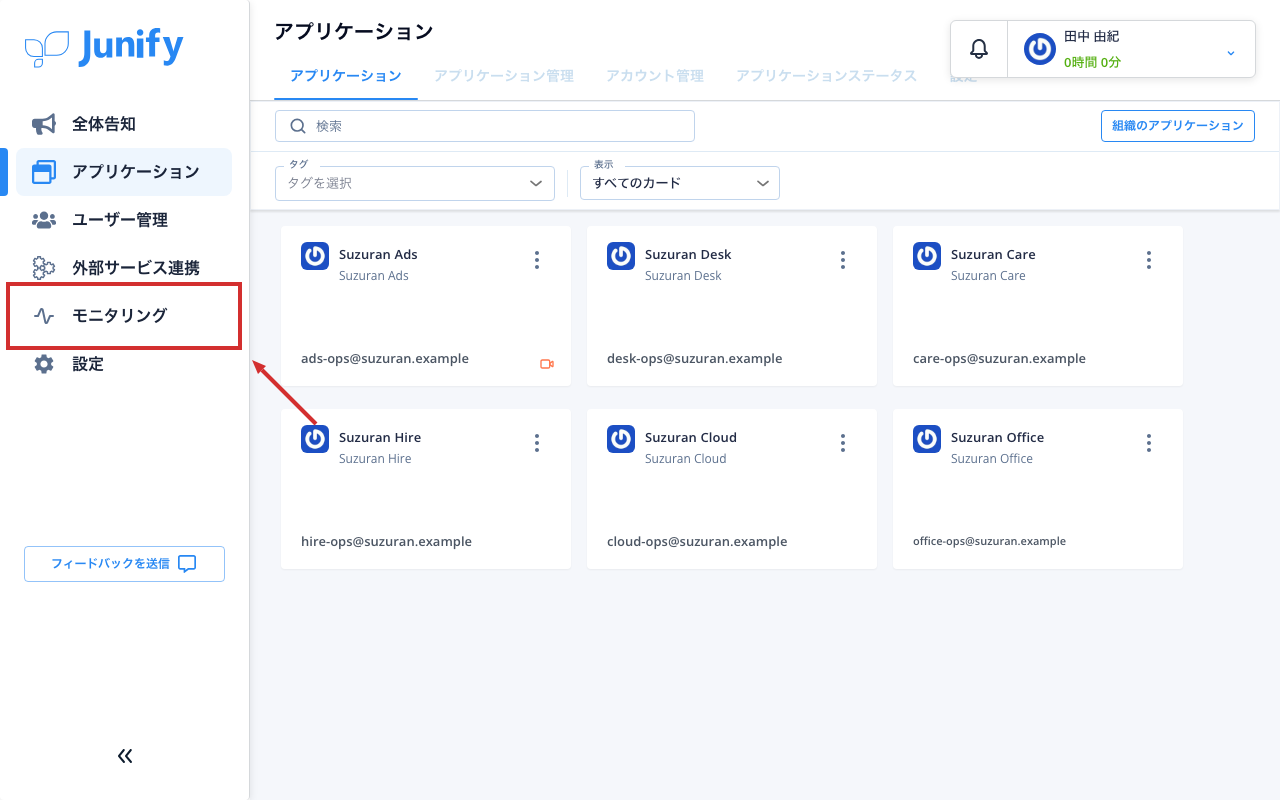Viewport: 1280px width, 800px height.
Task: Click the 設定 gear icon in sidebar
Action: (44, 364)
